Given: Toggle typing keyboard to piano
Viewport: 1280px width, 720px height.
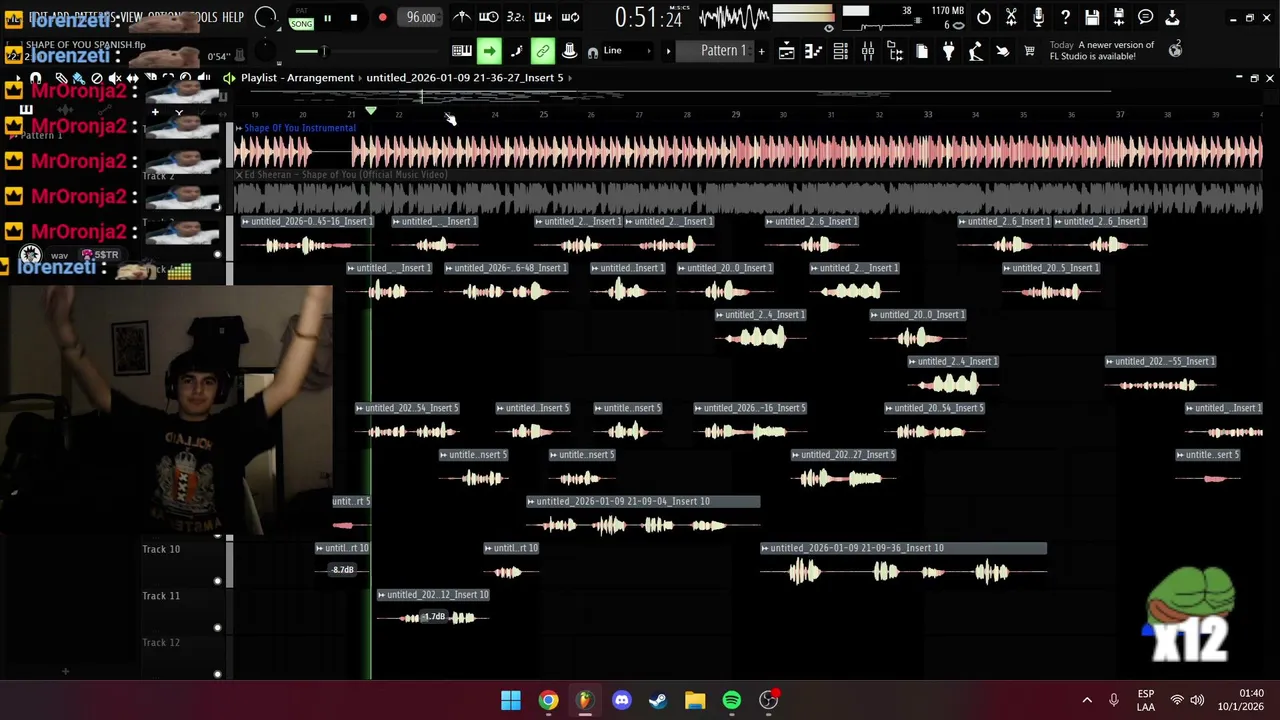Looking at the screenshot, I should [462, 51].
